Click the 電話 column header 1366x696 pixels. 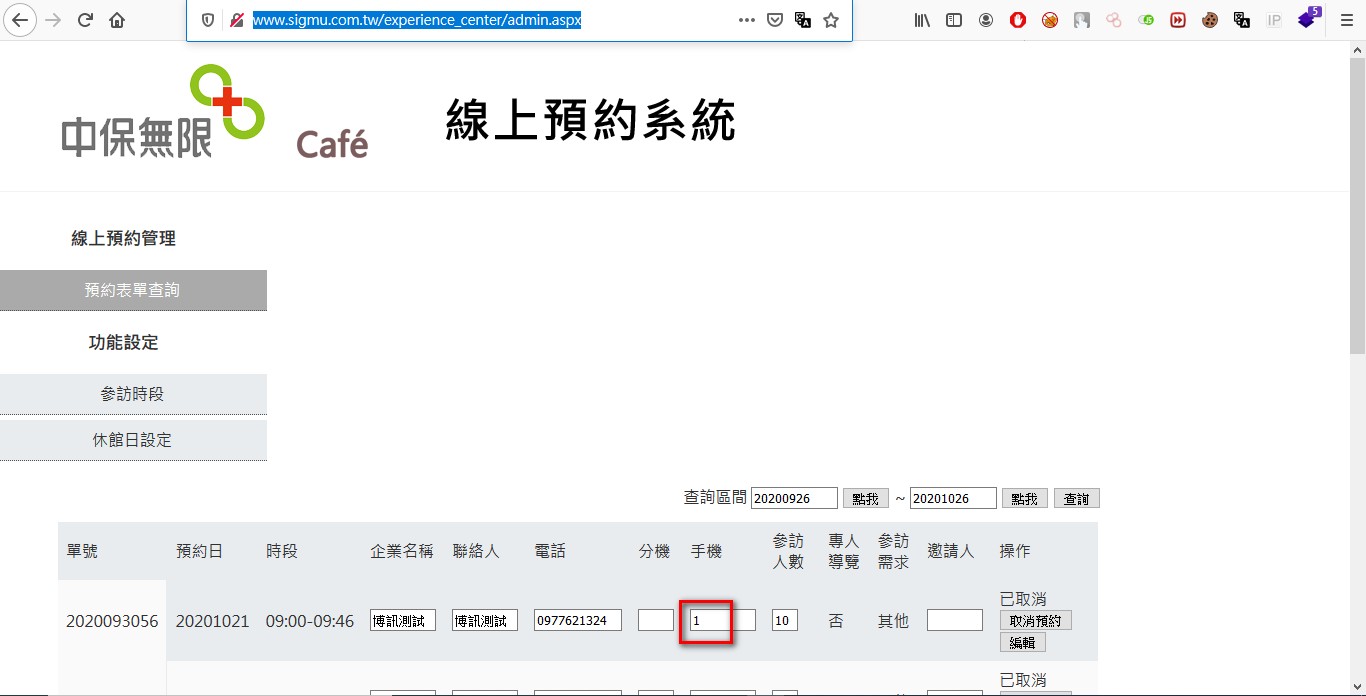(550, 551)
